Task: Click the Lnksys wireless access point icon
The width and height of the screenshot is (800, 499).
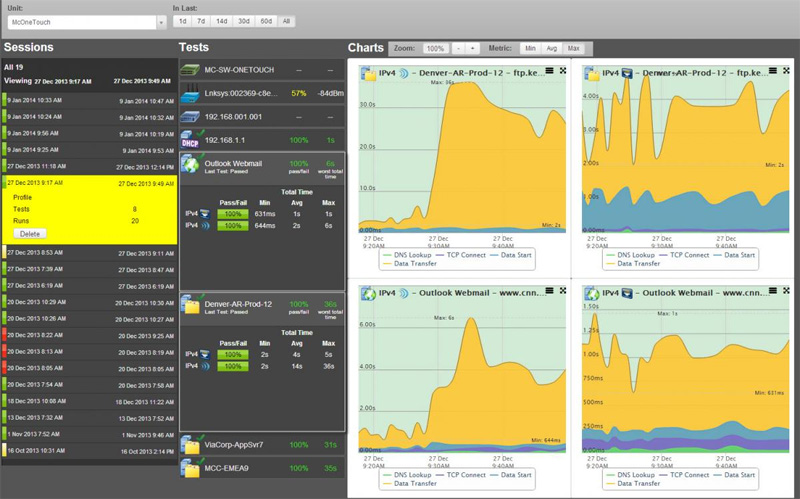Action: coord(190,93)
